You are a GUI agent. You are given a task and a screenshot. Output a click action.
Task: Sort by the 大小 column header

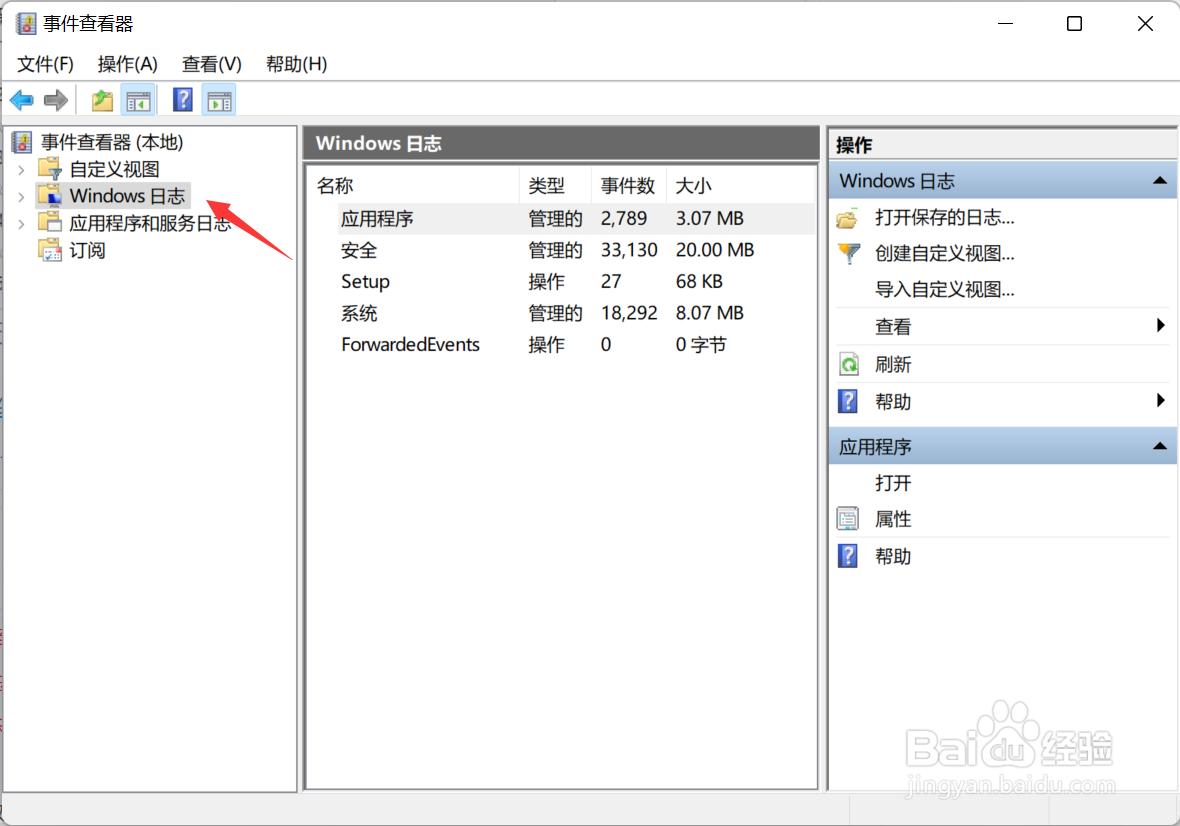click(741, 186)
